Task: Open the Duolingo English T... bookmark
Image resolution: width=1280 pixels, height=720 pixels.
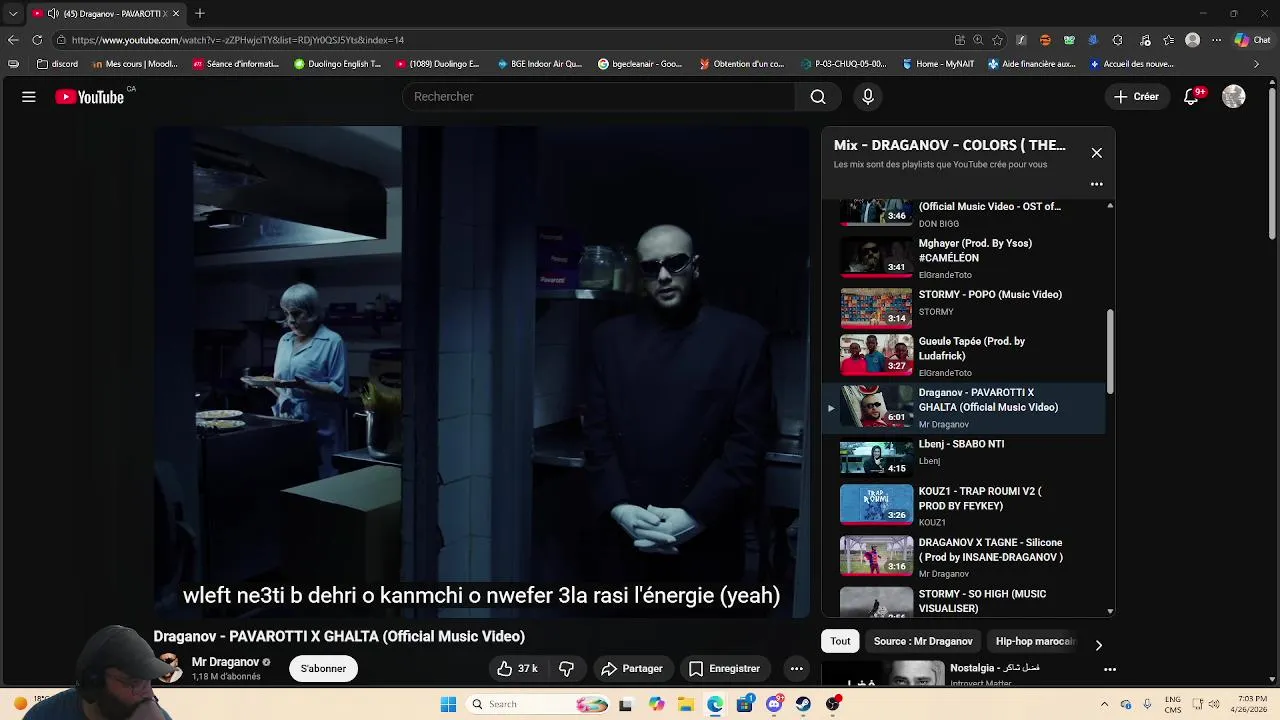Action: coord(337,64)
